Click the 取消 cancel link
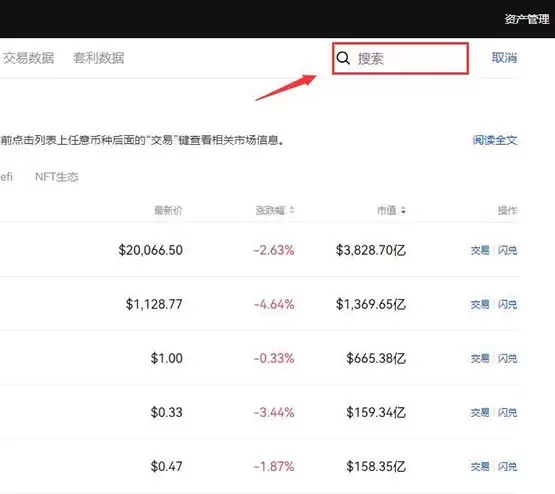This screenshot has width=555, height=494. point(504,58)
